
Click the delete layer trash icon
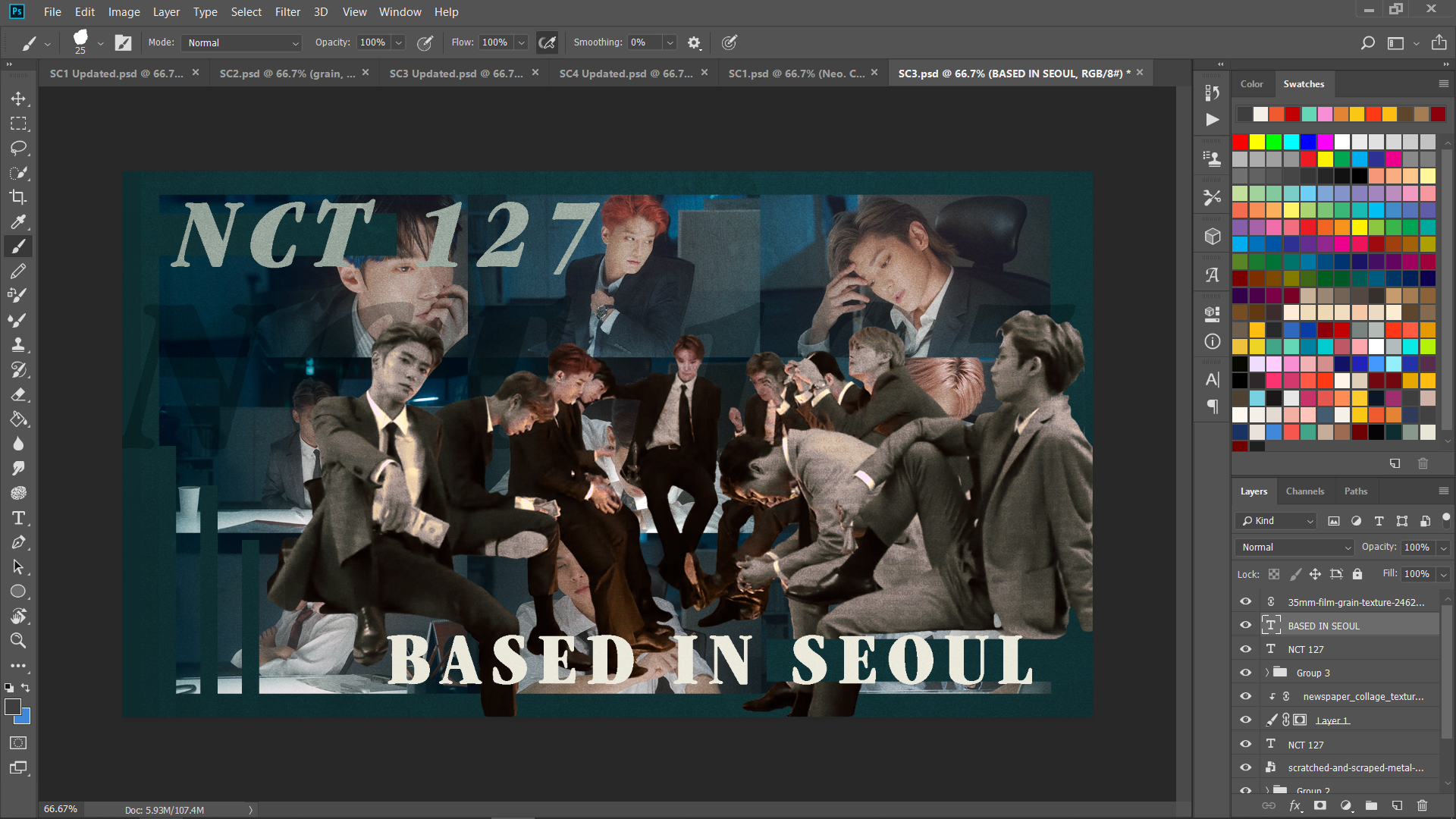click(x=1422, y=805)
